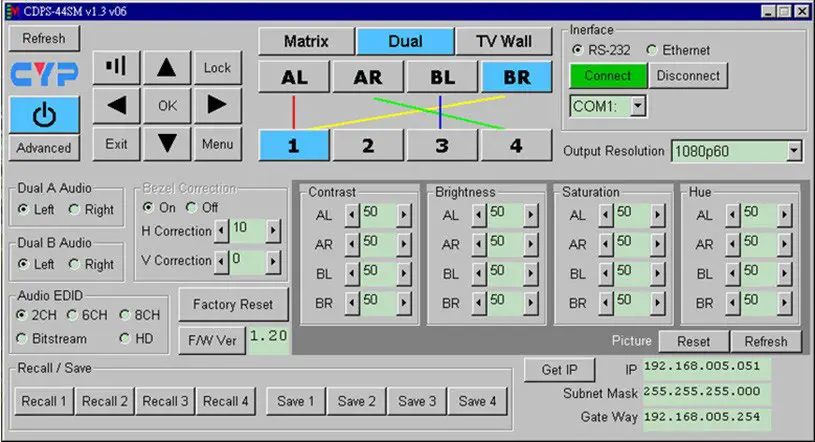The height and width of the screenshot is (442, 815).
Task: Increase V Correction with right arrow
Action: click(x=273, y=262)
